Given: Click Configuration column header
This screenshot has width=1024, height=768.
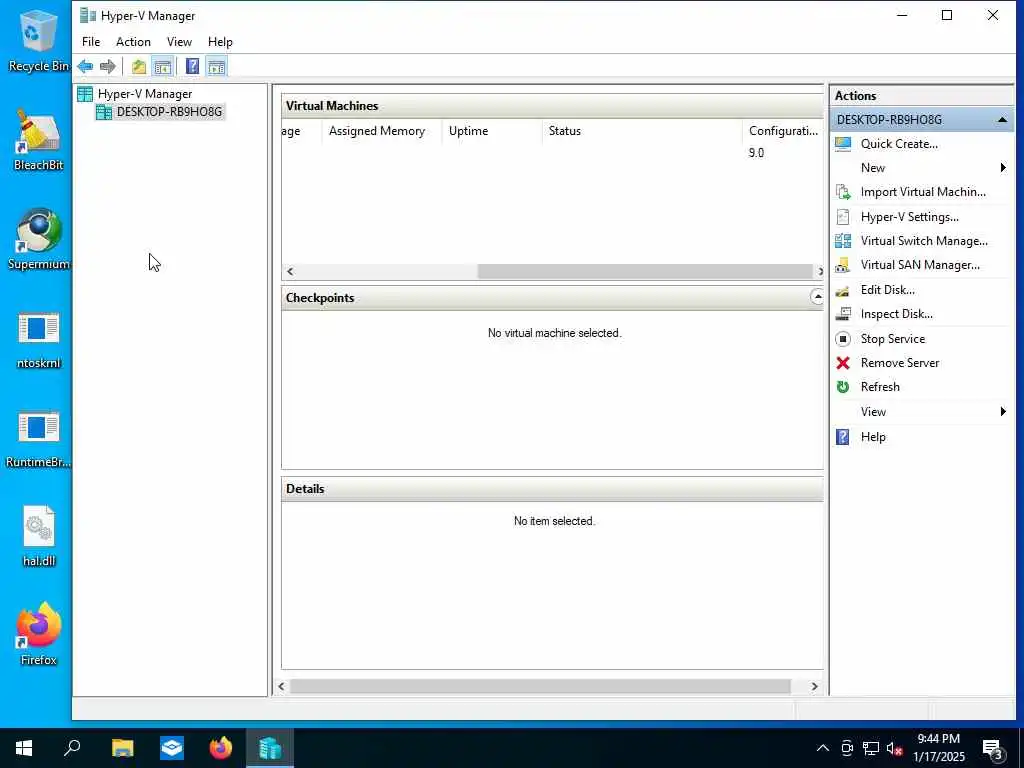Looking at the screenshot, I should coord(783,131).
